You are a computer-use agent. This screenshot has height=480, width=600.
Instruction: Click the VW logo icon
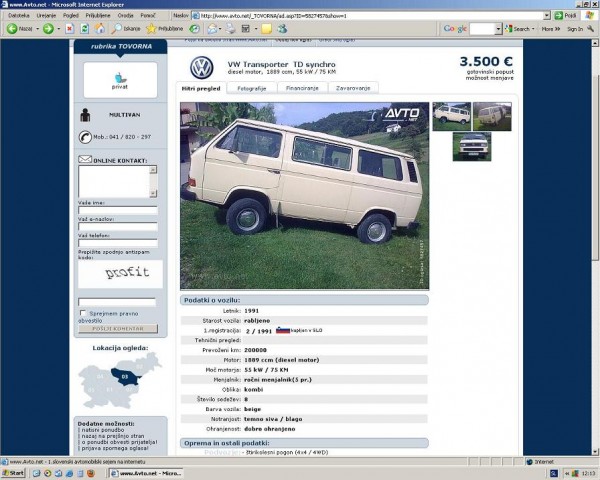pyautogui.click(x=202, y=67)
